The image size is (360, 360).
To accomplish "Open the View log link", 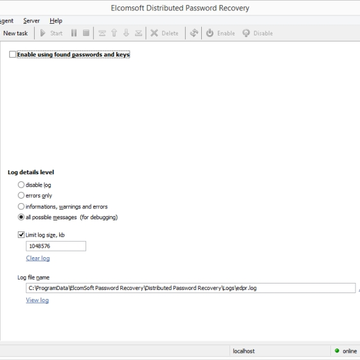I will pyautogui.click(x=37, y=300).
